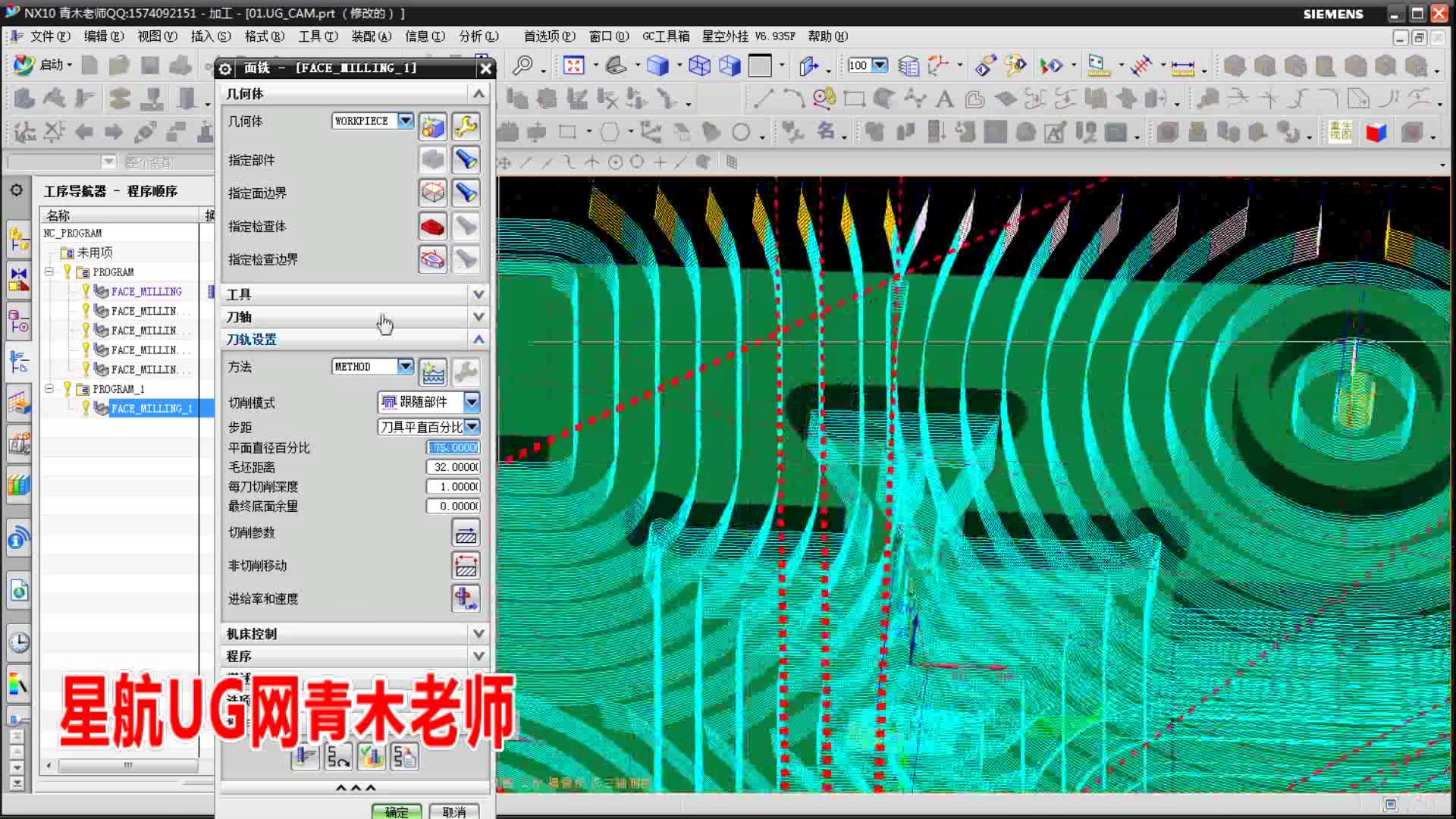Screen dimensions: 1456x819
Task: Open the cut pattern 跟随部件 dropdown
Action: point(472,402)
